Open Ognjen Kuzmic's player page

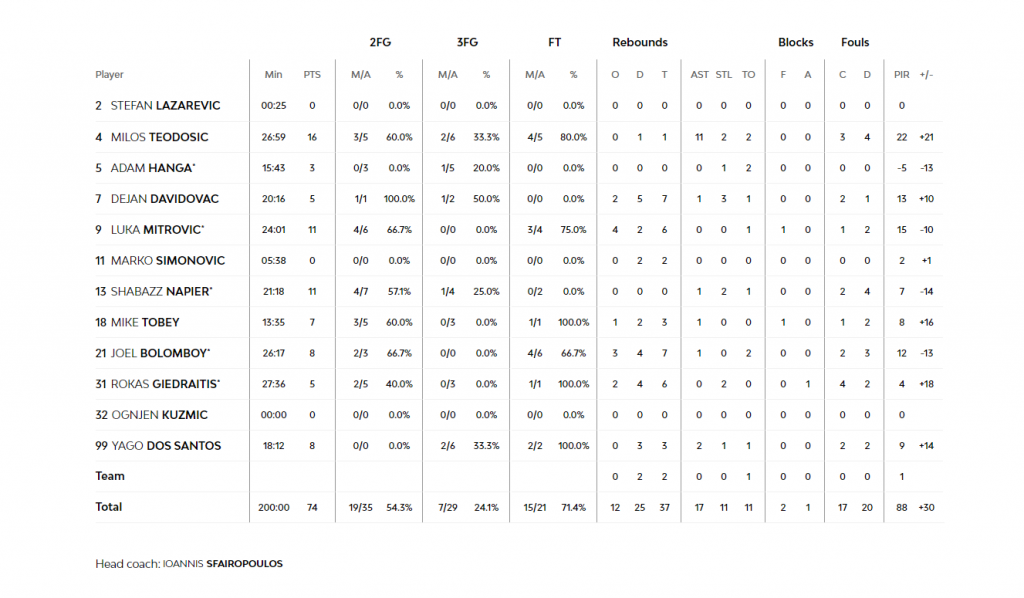tap(165, 415)
